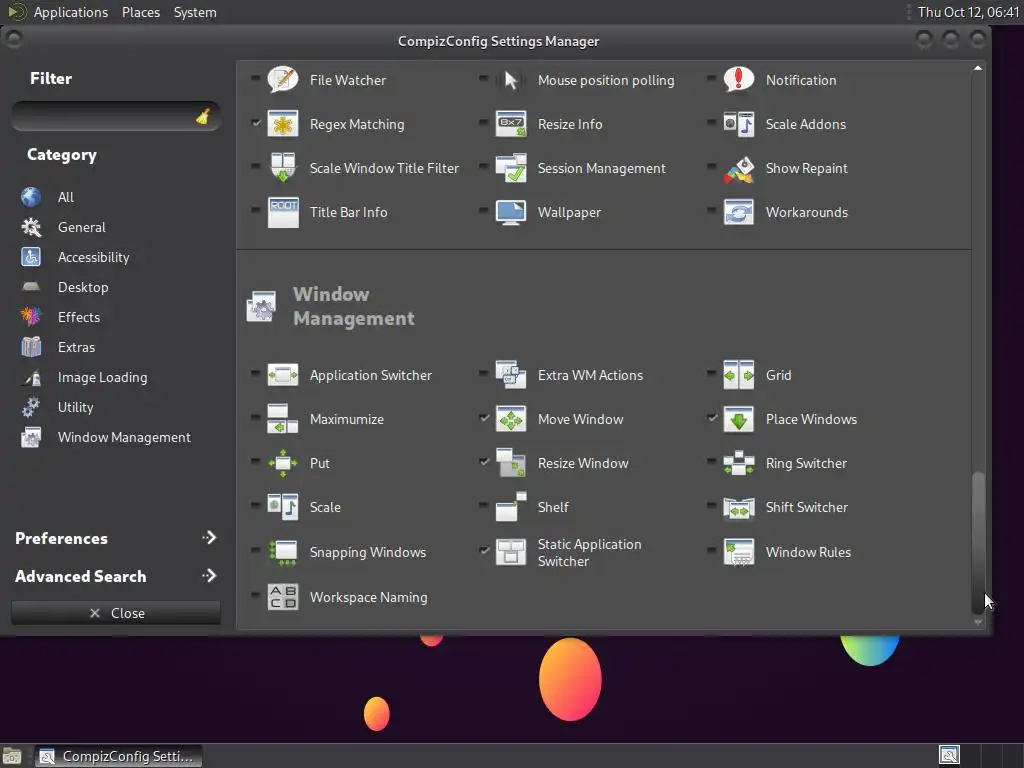The image size is (1024, 768).
Task: Enable the Ring Switcher checkbox
Action: (712, 462)
